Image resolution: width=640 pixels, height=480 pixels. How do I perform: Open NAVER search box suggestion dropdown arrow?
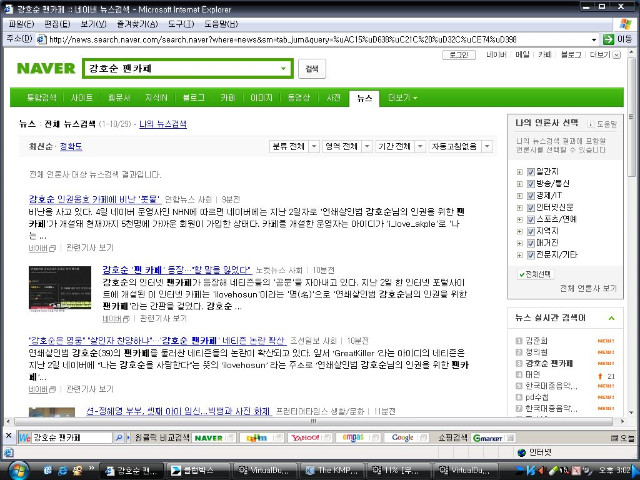click(x=283, y=69)
